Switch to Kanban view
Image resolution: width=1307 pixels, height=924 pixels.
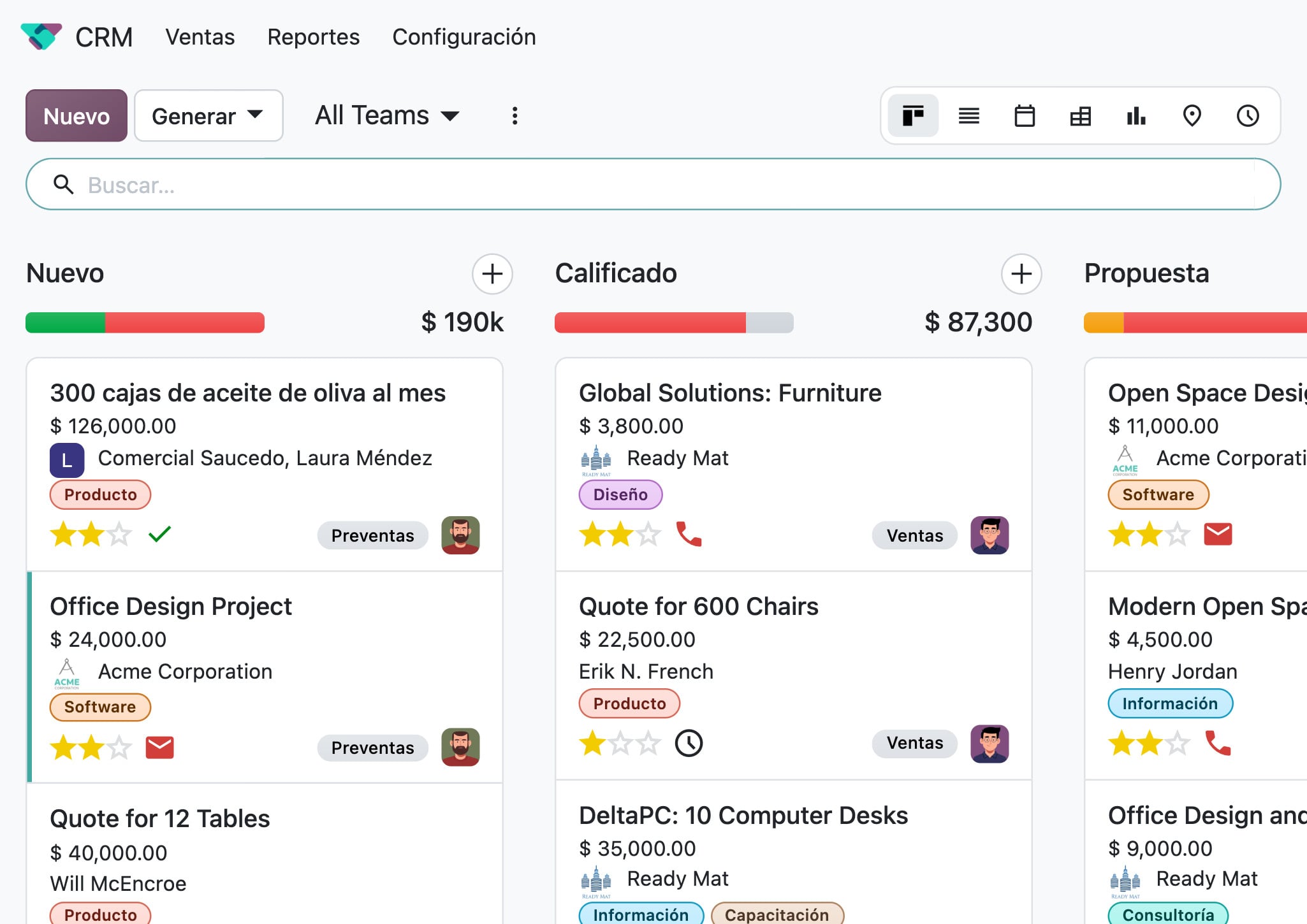[913, 116]
